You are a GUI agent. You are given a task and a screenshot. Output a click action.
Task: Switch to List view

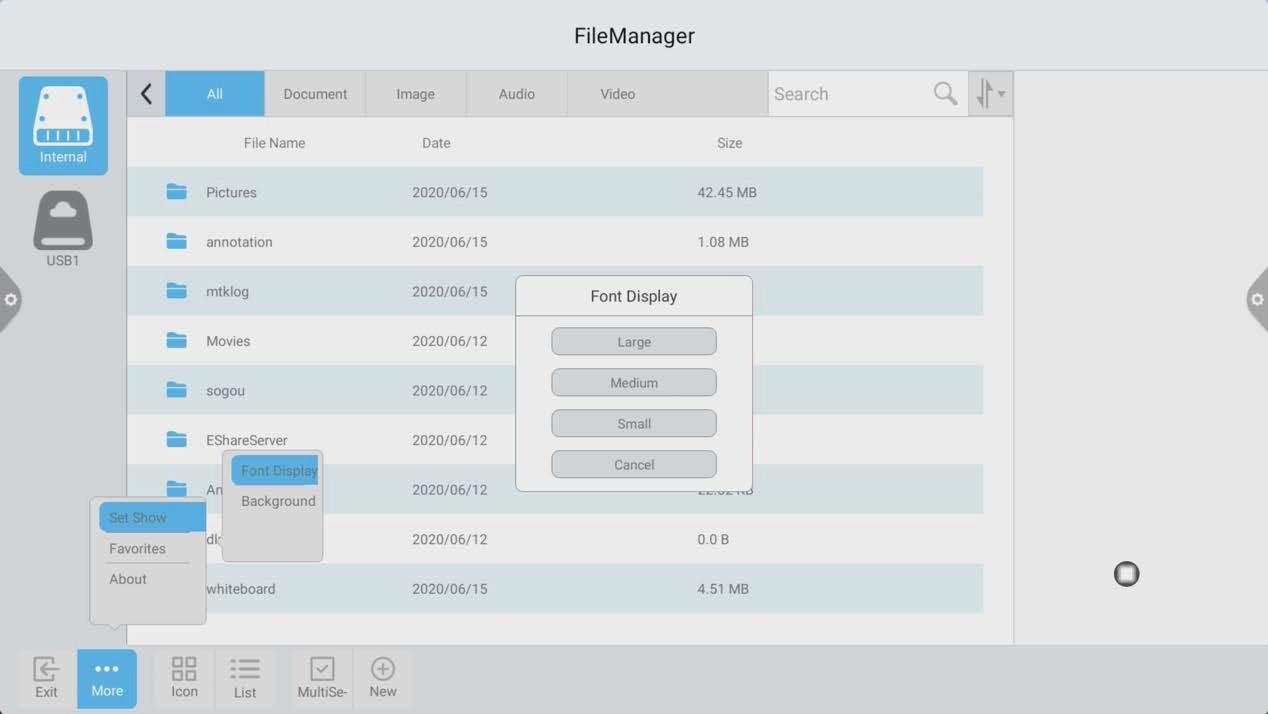(x=245, y=677)
